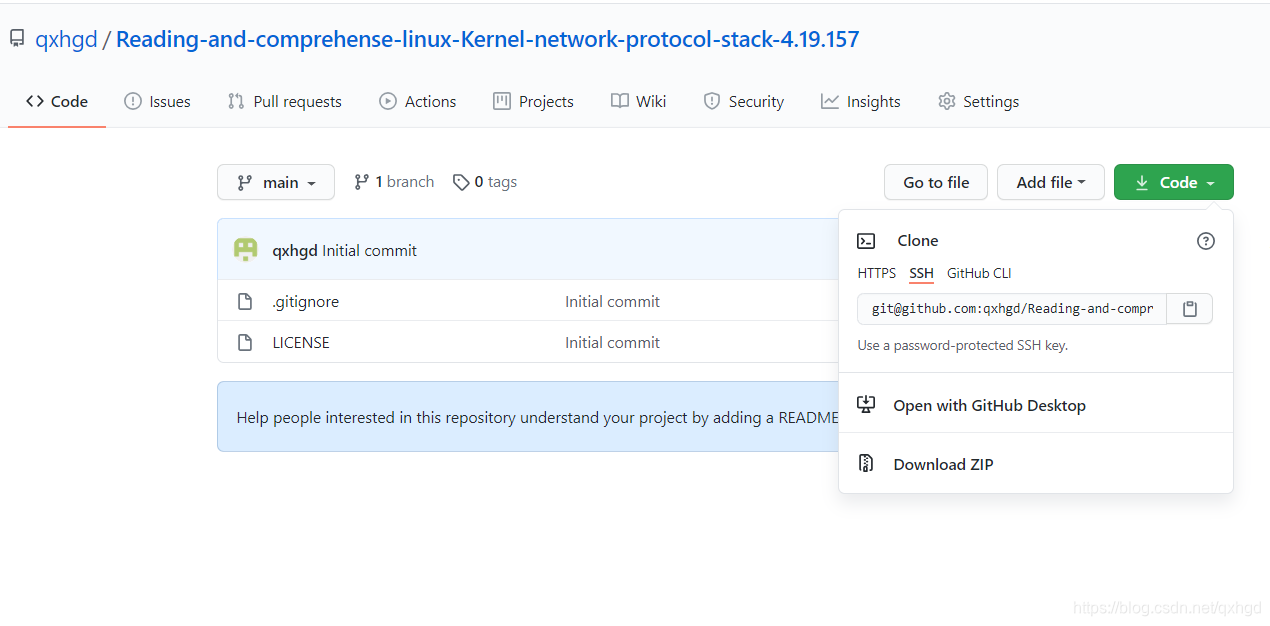Click the repository icon beside qxhgd
Image resolution: width=1270 pixels, height=626 pixels.
point(17,39)
